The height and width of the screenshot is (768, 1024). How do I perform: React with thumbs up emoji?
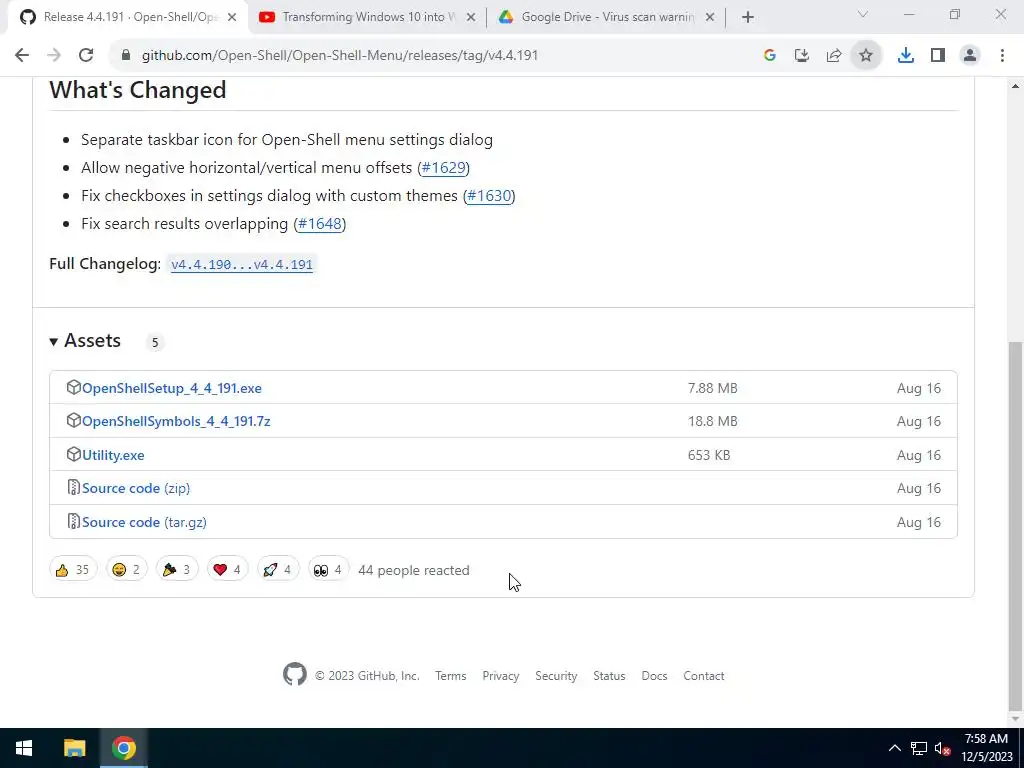click(x=72, y=569)
